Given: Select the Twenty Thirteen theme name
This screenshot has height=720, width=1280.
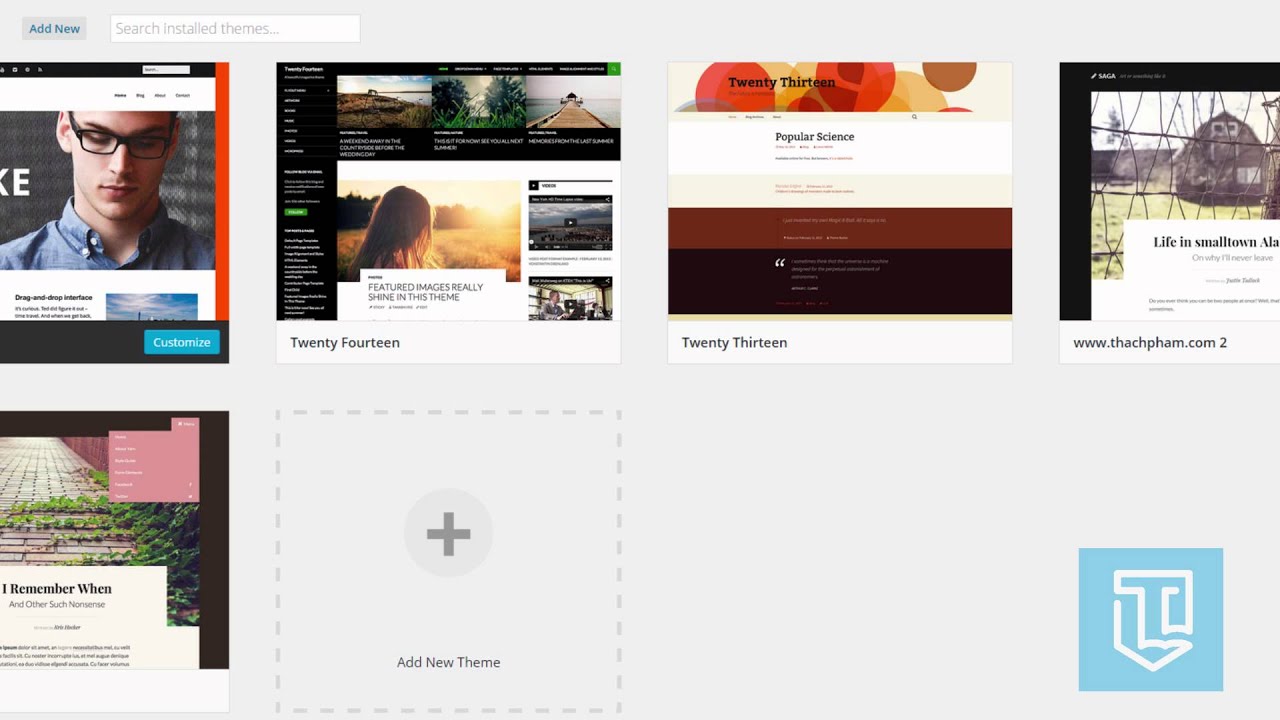Looking at the screenshot, I should (x=734, y=342).
